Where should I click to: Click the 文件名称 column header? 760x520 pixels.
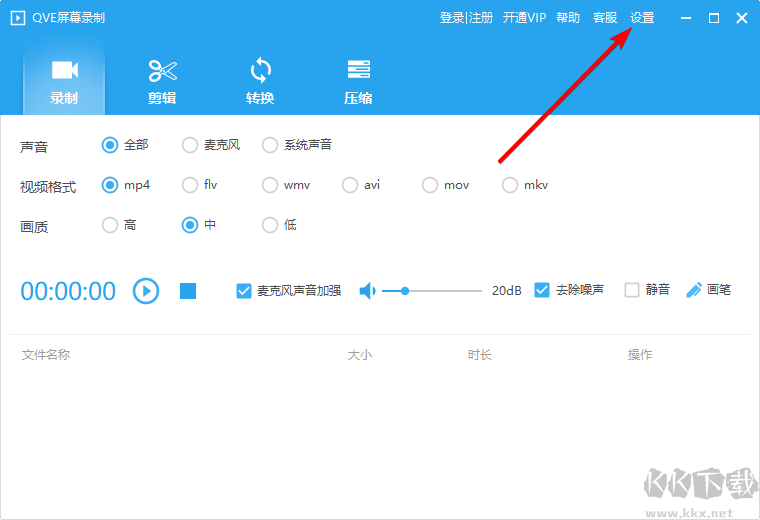click(46, 355)
